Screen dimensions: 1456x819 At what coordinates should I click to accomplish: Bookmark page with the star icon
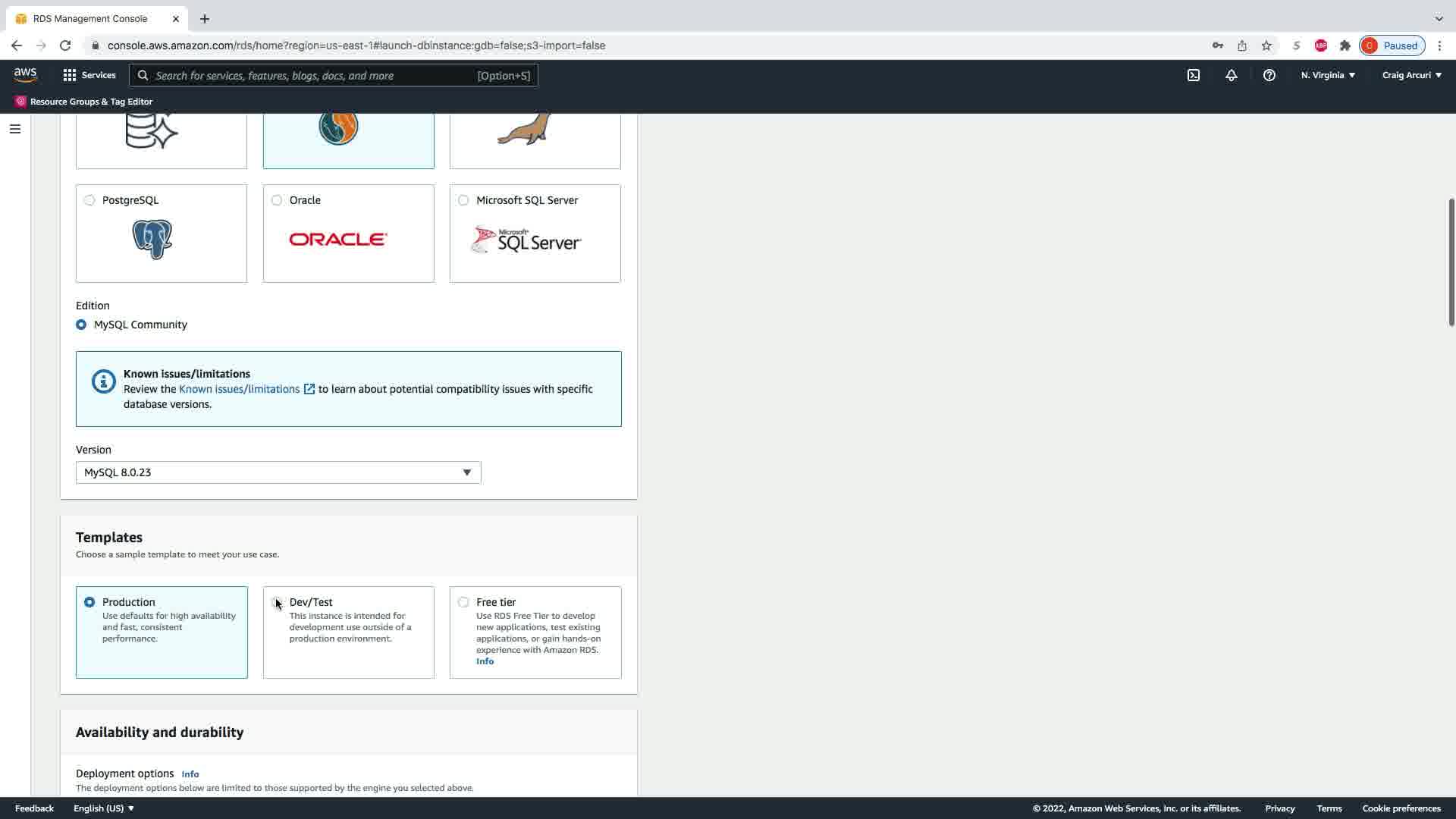[1266, 45]
